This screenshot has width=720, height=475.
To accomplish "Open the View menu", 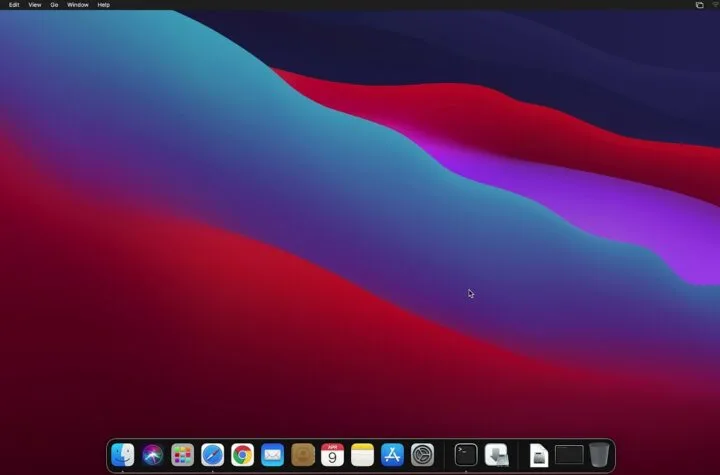I will tap(35, 5).
